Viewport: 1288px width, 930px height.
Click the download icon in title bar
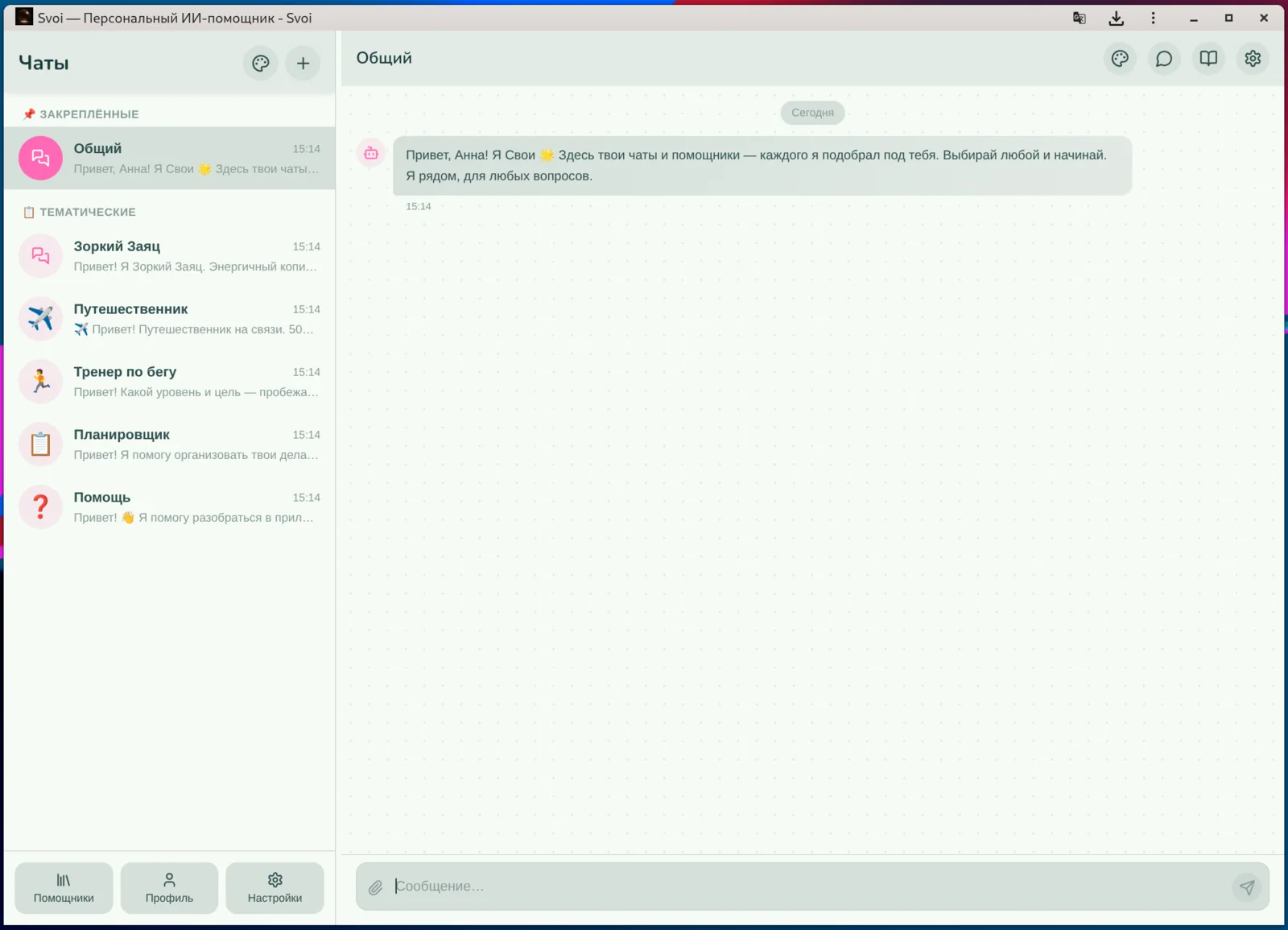click(1117, 18)
